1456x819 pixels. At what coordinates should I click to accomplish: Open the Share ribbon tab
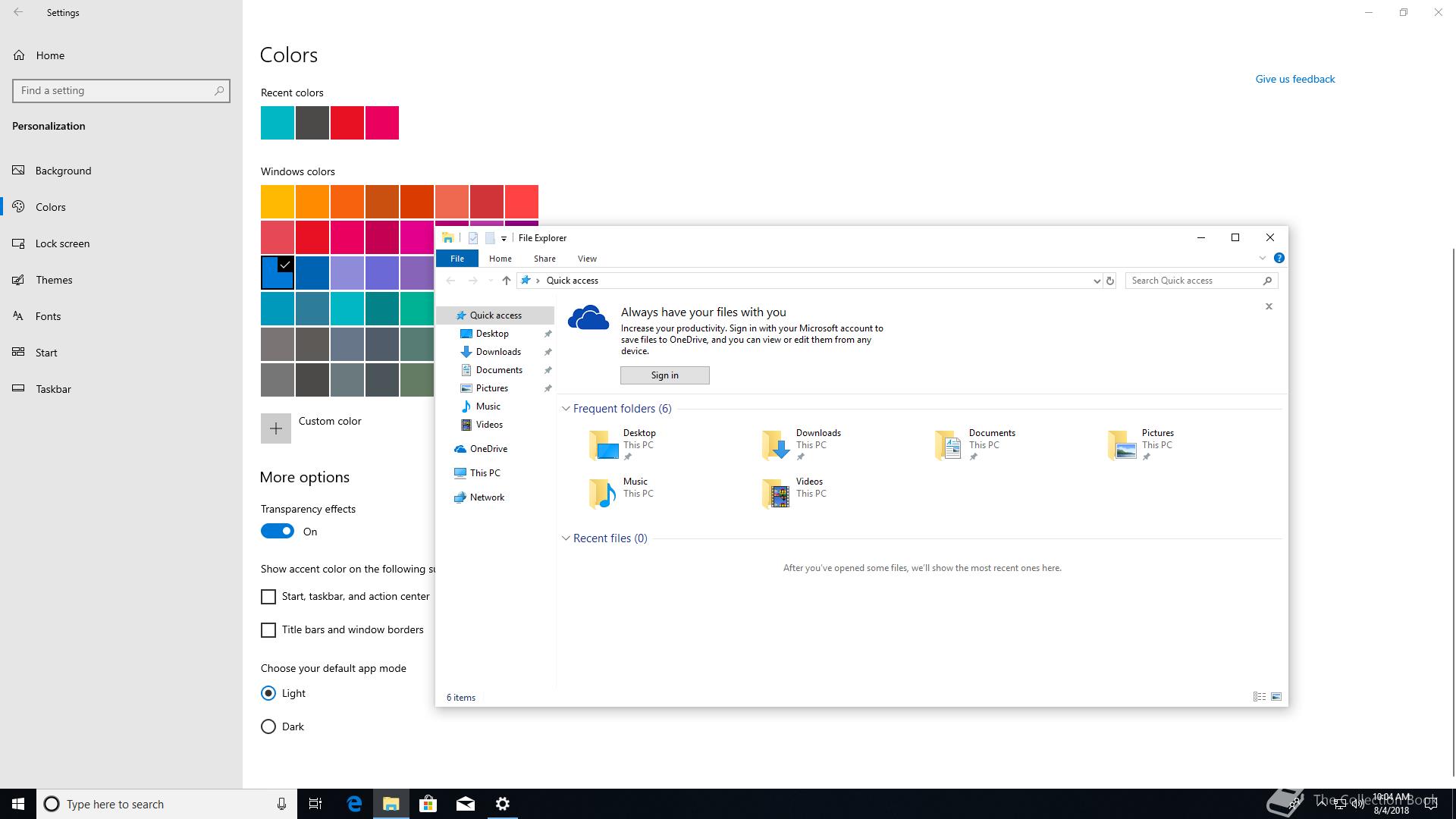click(x=544, y=259)
